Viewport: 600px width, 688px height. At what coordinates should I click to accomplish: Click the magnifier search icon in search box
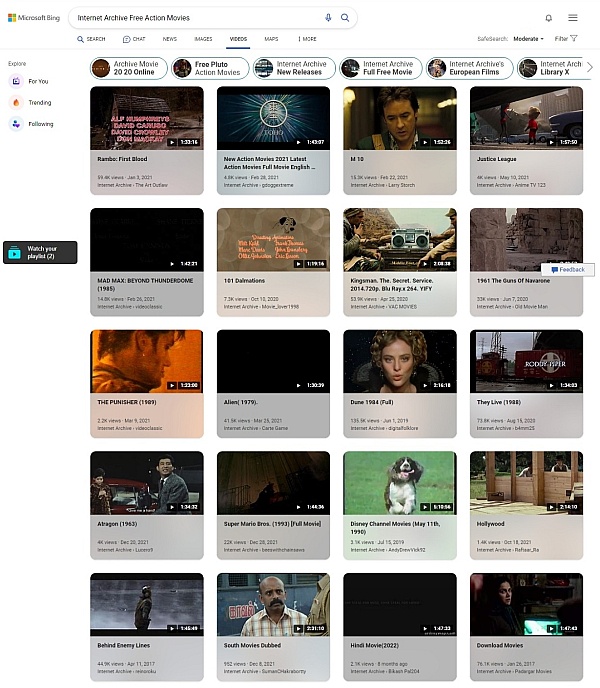coord(345,18)
